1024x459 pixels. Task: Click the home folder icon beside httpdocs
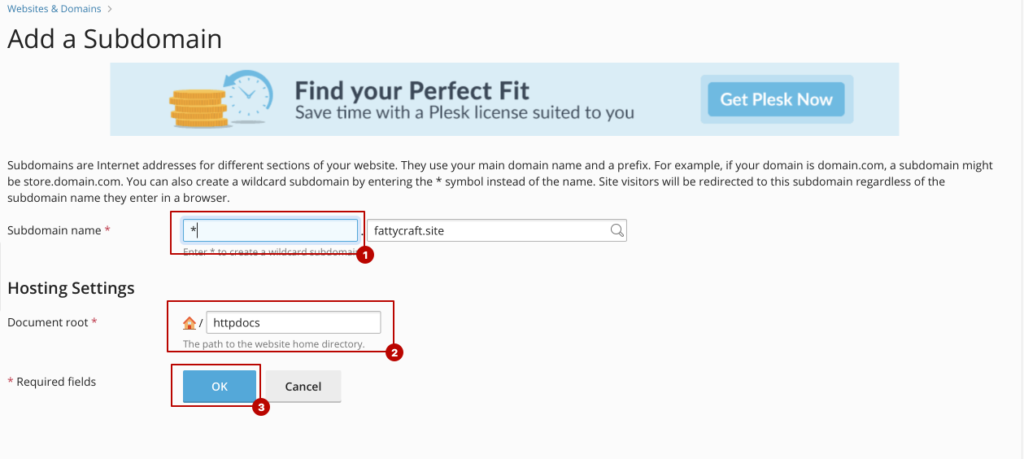[x=189, y=323]
